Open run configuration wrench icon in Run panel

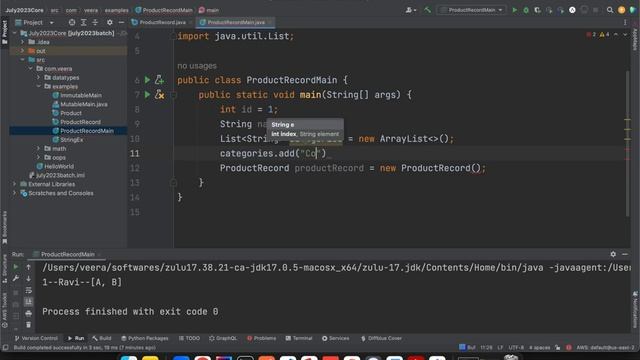16,279
